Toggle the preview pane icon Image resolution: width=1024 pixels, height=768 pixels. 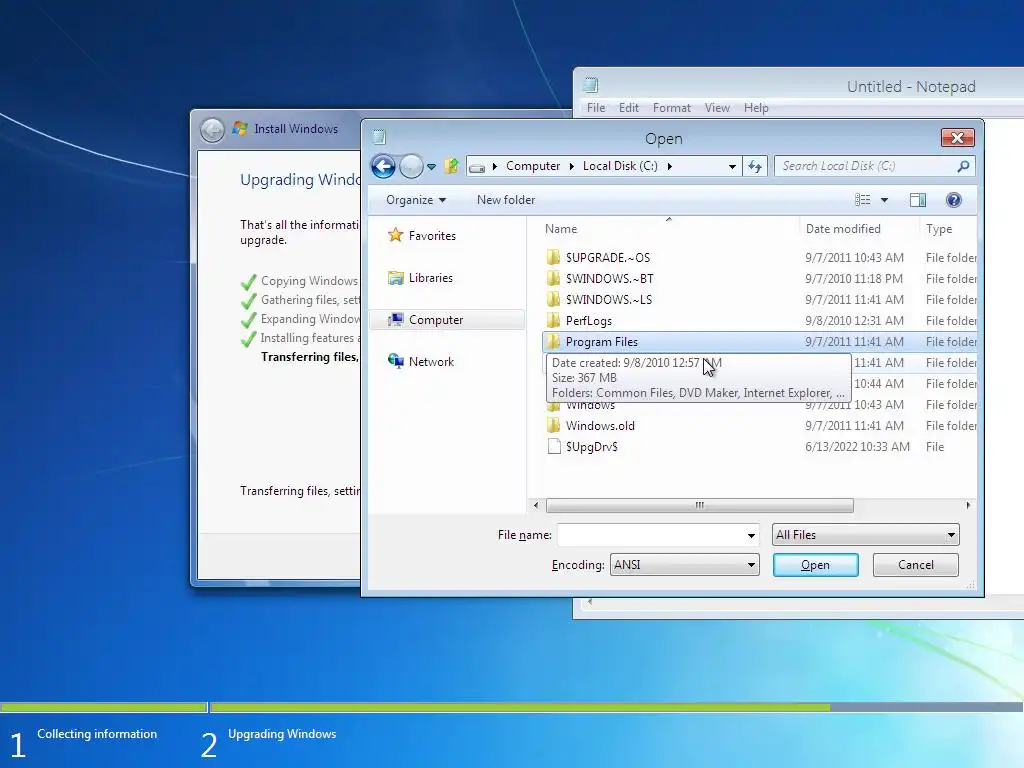pyautogui.click(x=918, y=200)
